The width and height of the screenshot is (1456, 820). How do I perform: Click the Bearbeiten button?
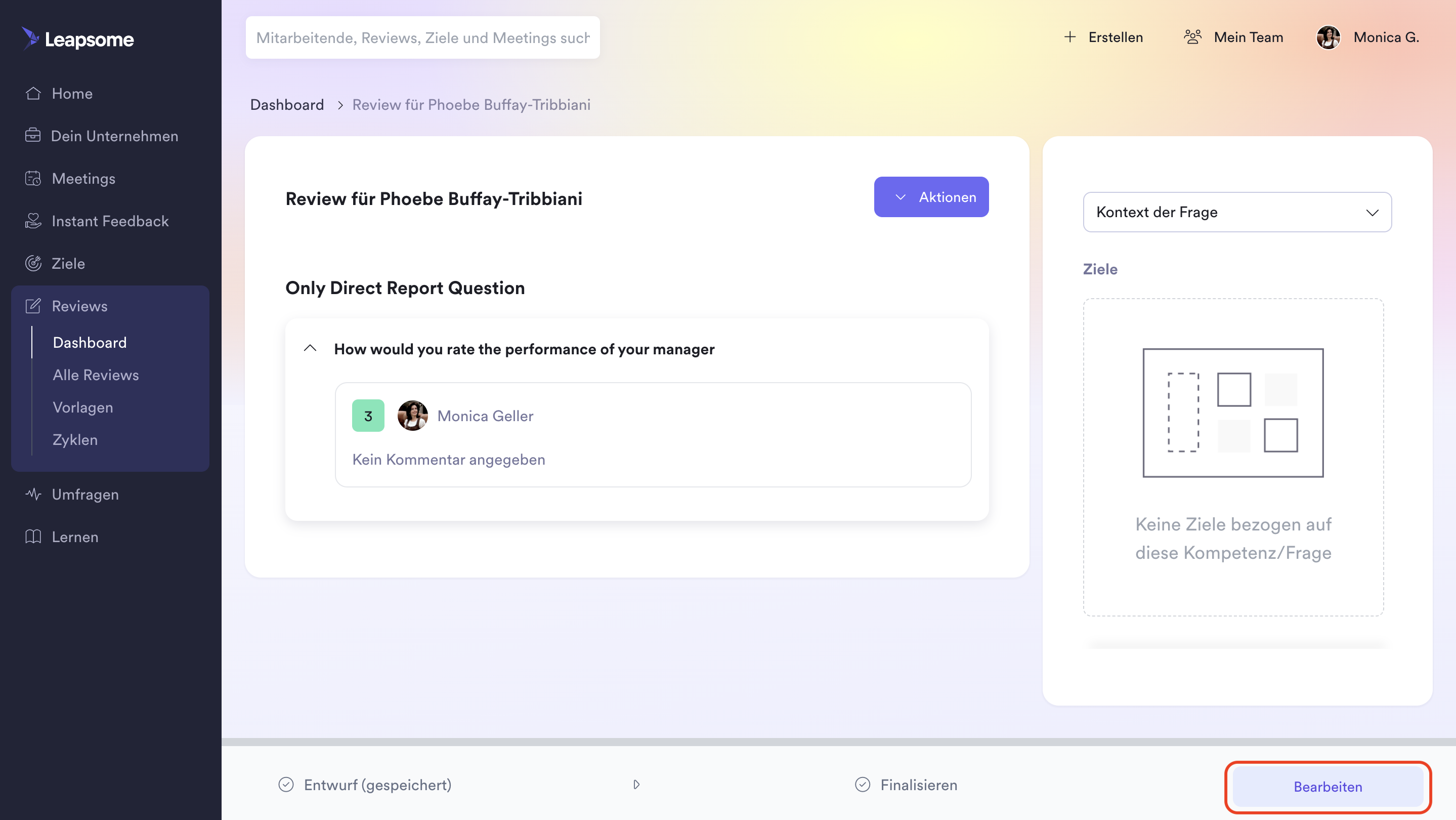coord(1327,787)
